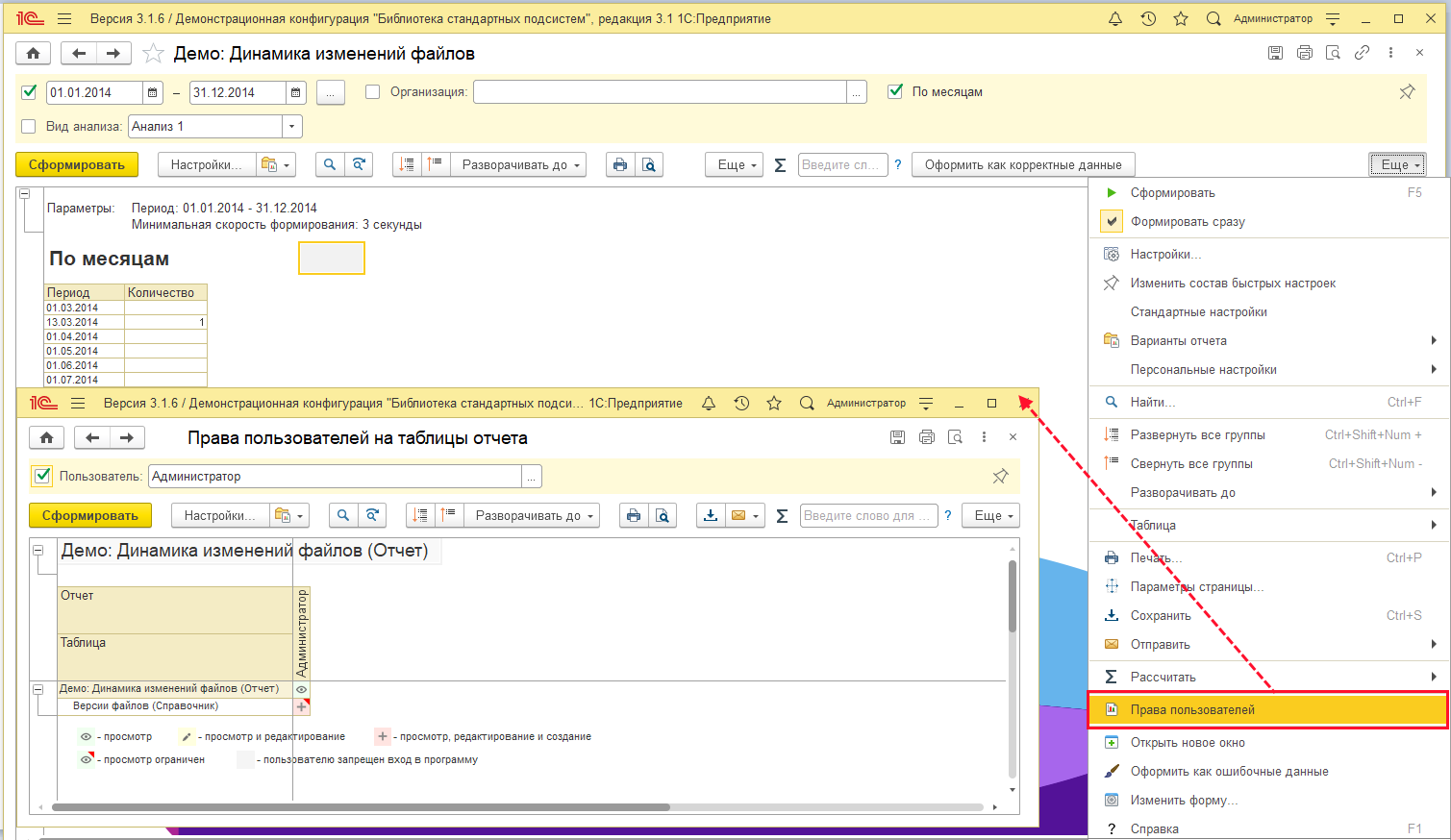Uncheck the Пользователь checkbox
This screenshot has width=1451, height=840.
42,476
